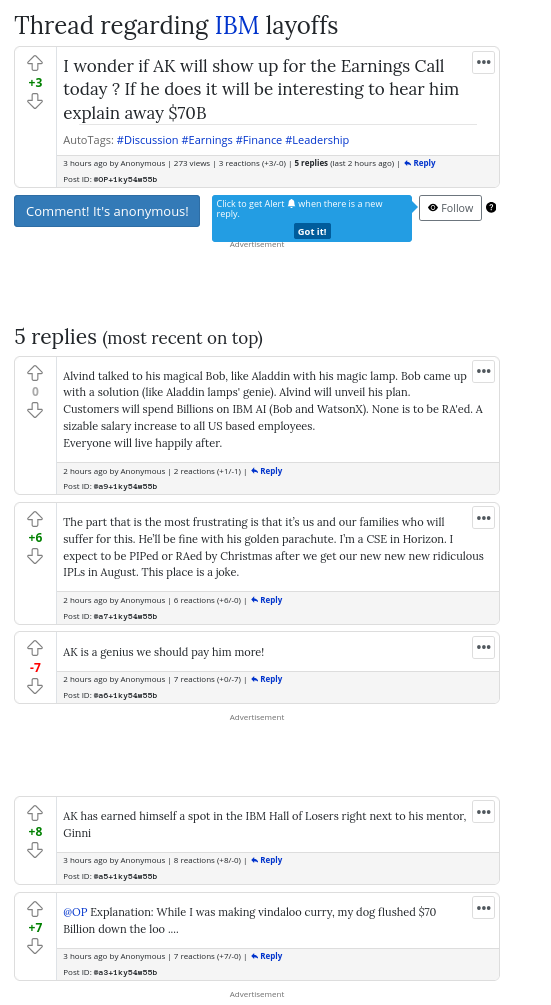Open the IBM link in the thread title
The image size is (551, 1005).
pyautogui.click(x=237, y=26)
